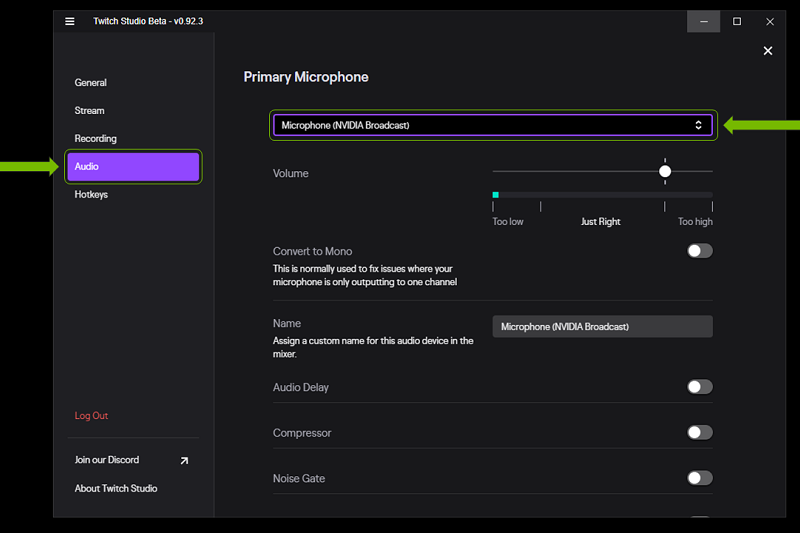The width and height of the screenshot is (800, 533).
Task: Log Out of Twitch Studio
Action: 91,416
